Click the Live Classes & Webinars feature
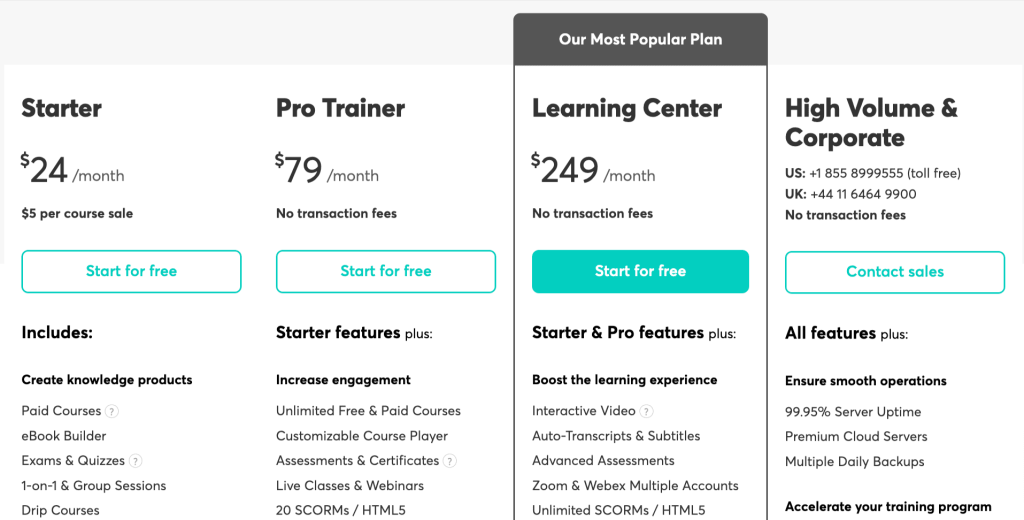The image size is (1024, 520). click(350, 486)
